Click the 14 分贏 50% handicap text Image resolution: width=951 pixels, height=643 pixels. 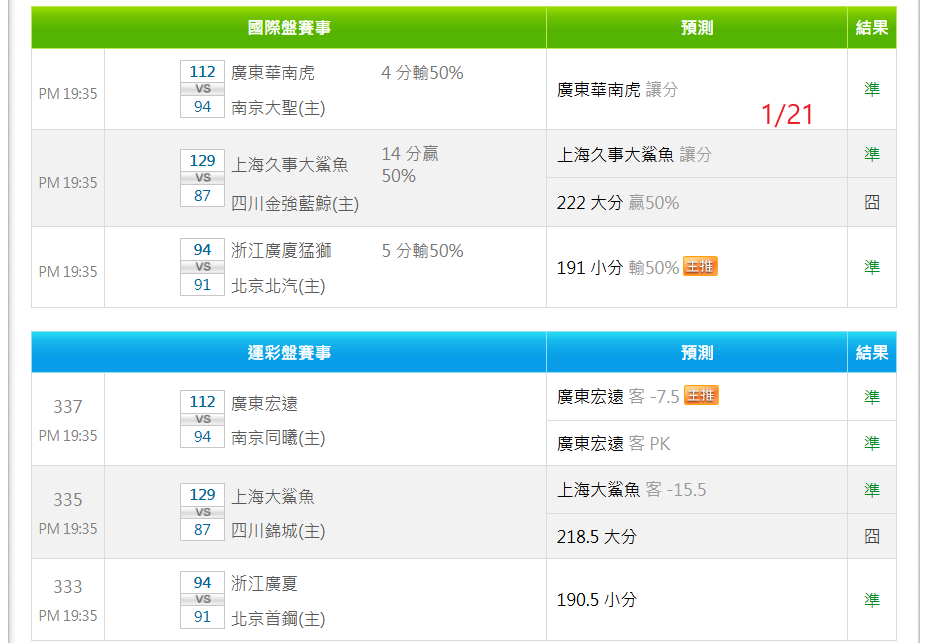coord(410,164)
